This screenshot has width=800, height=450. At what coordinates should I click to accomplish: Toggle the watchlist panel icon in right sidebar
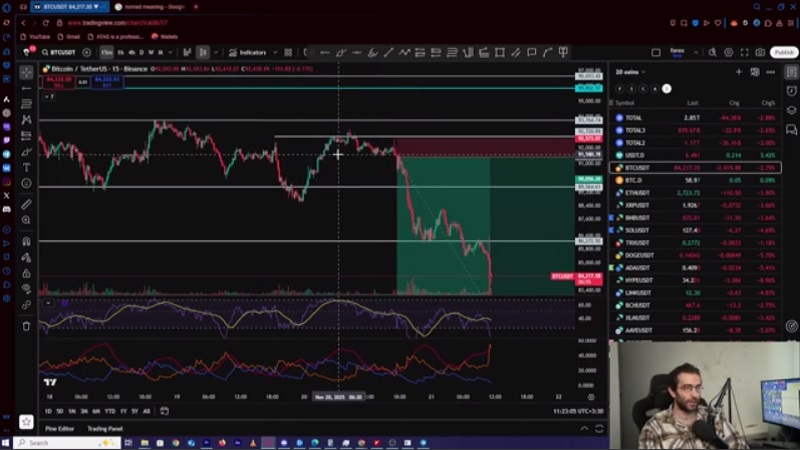(x=790, y=72)
